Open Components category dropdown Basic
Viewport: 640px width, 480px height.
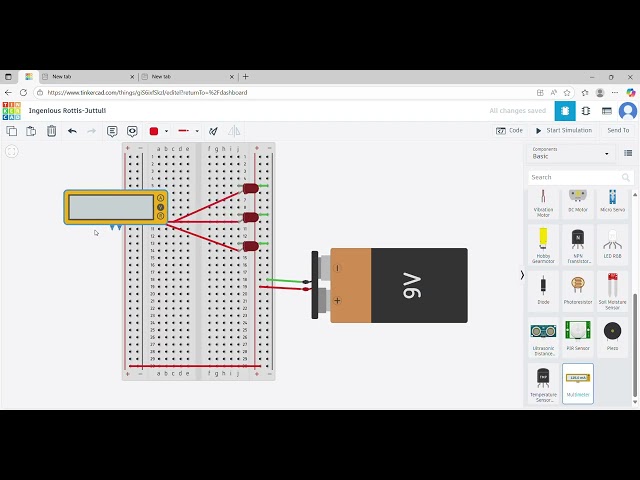click(571, 153)
